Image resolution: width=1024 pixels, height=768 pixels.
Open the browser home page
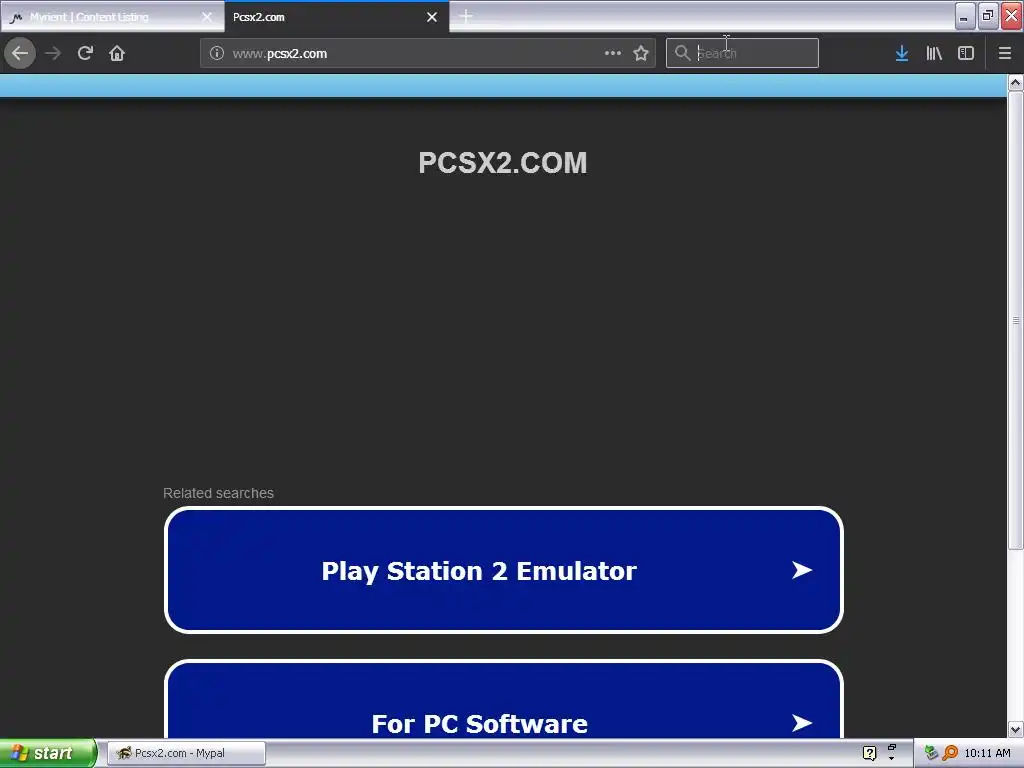pos(117,53)
